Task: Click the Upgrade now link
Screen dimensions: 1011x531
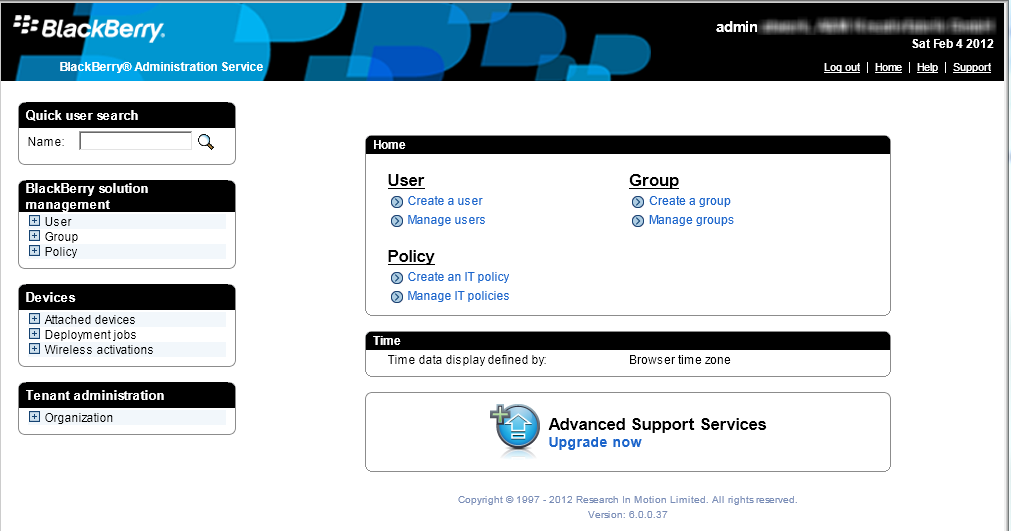Action: (595, 443)
